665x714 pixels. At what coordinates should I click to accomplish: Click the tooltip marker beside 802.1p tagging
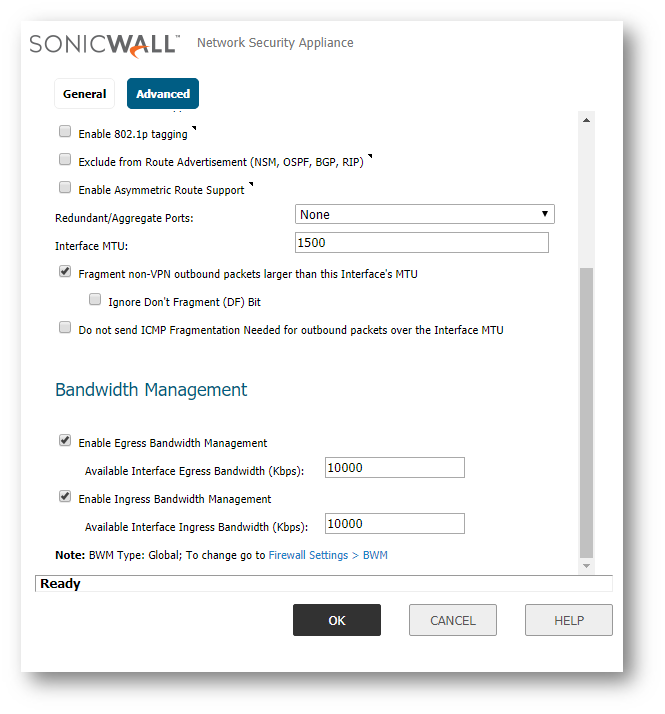(x=194, y=128)
